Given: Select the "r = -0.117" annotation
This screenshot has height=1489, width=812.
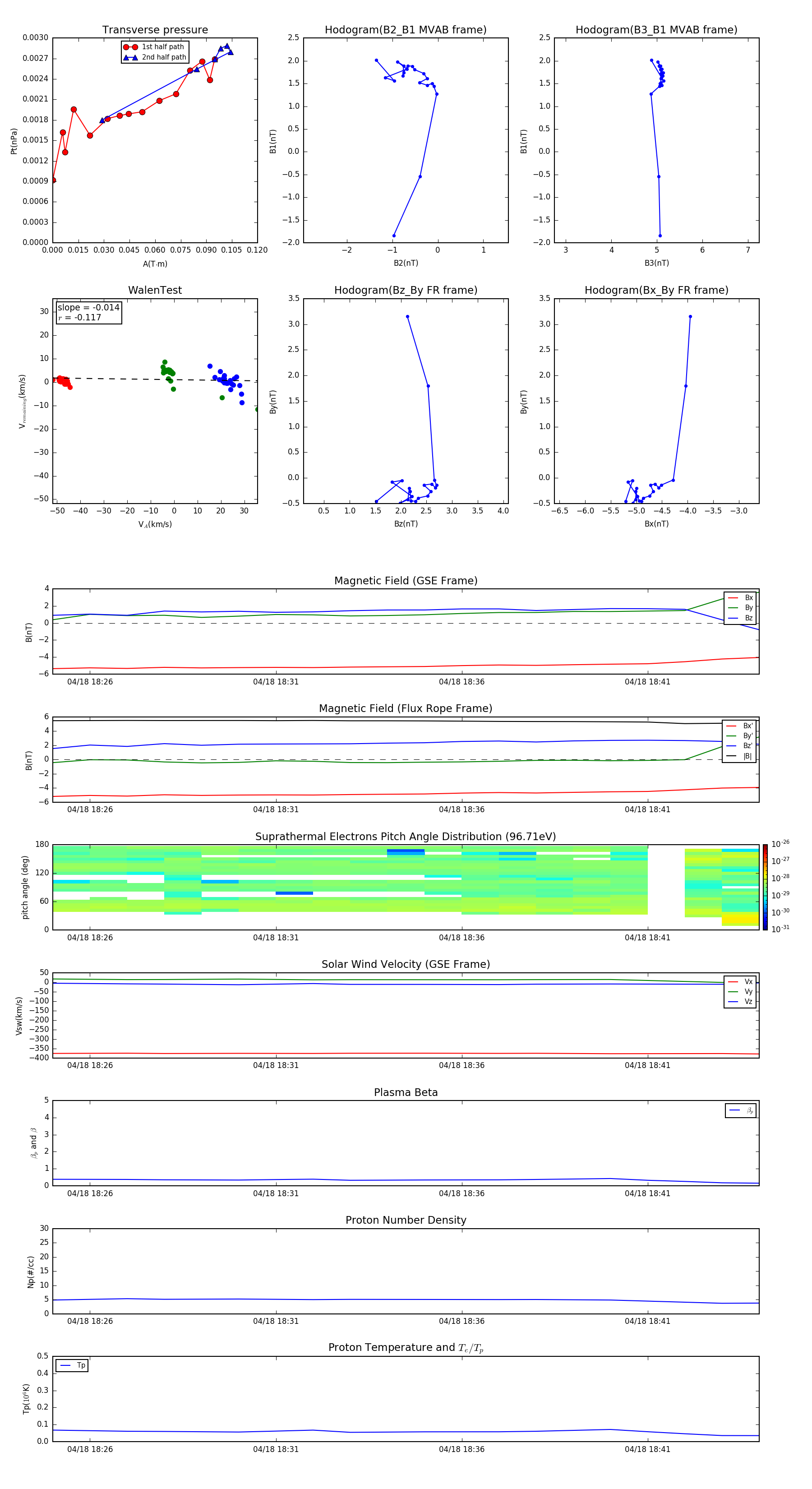Looking at the screenshot, I should [80, 317].
